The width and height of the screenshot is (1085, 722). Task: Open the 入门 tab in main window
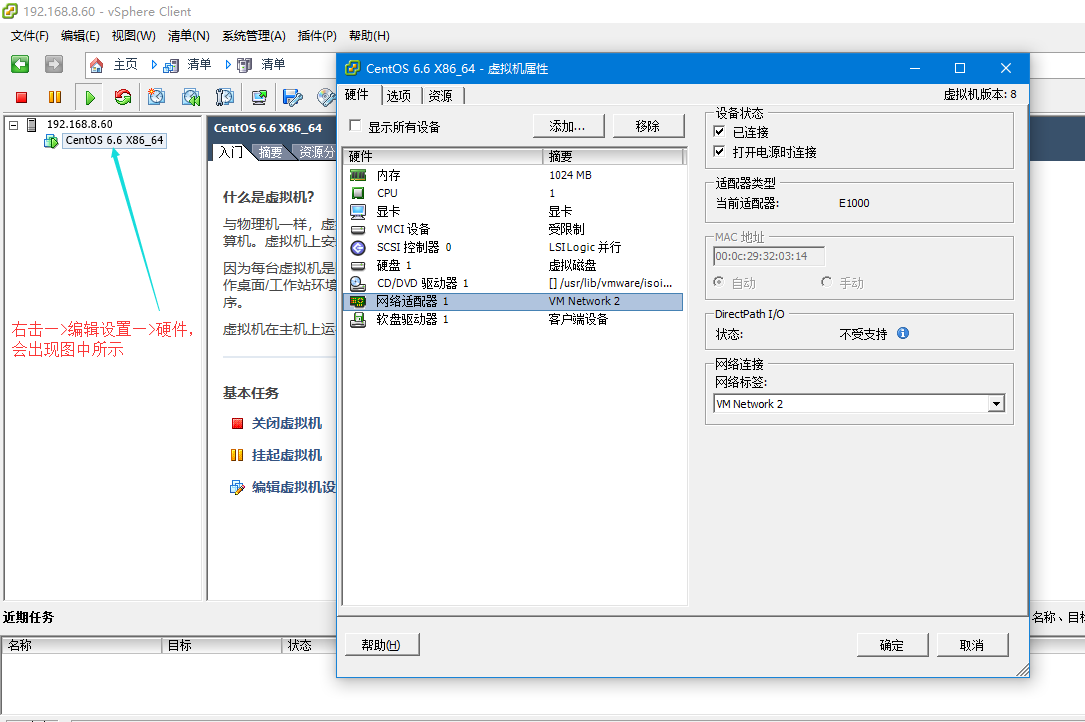(x=230, y=152)
